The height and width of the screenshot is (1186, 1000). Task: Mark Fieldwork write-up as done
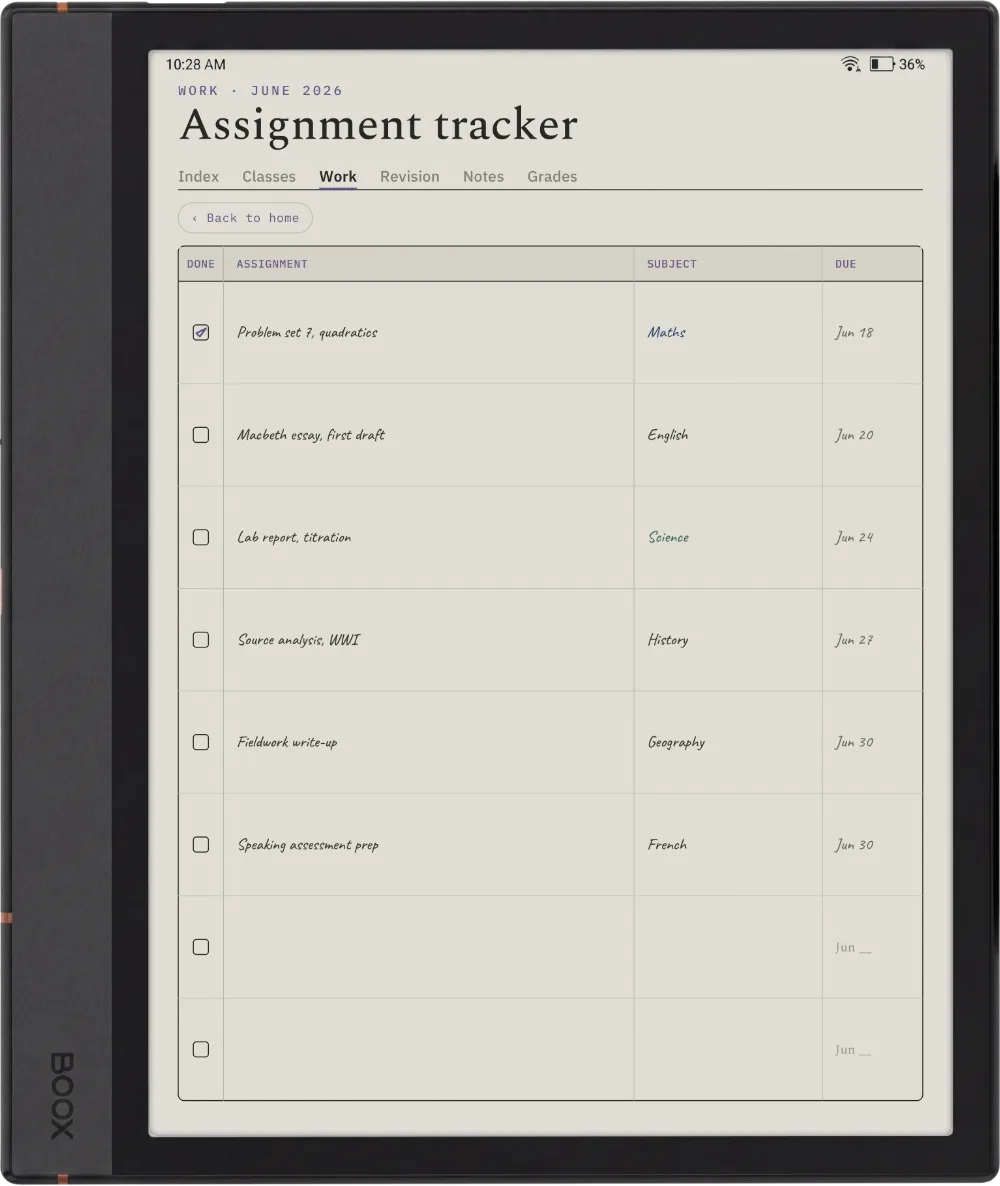[200, 742]
